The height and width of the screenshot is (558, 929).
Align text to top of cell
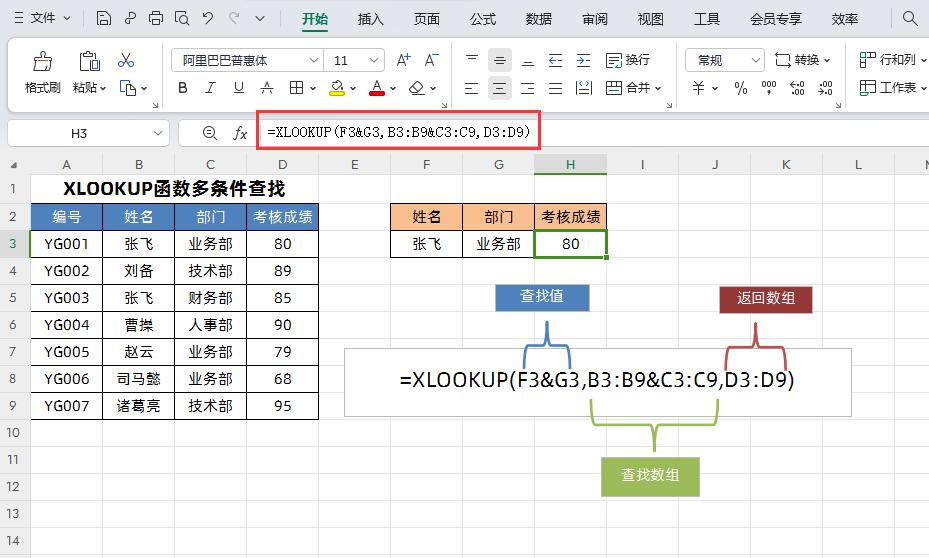point(472,60)
